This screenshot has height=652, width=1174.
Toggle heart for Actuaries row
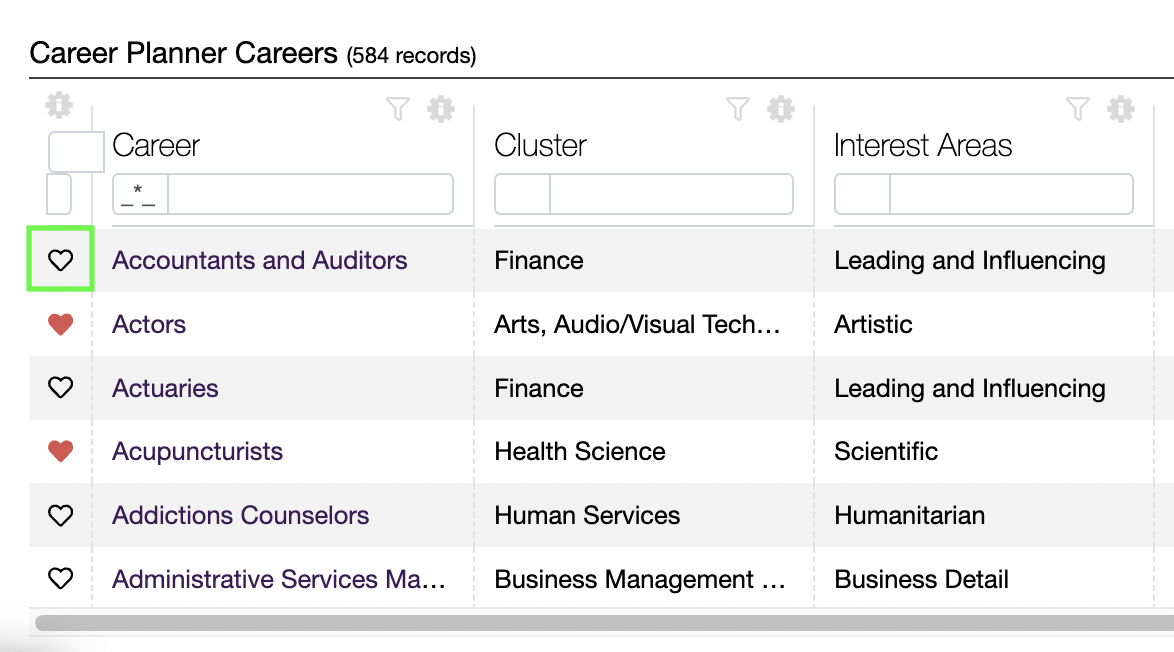tap(61, 388)
